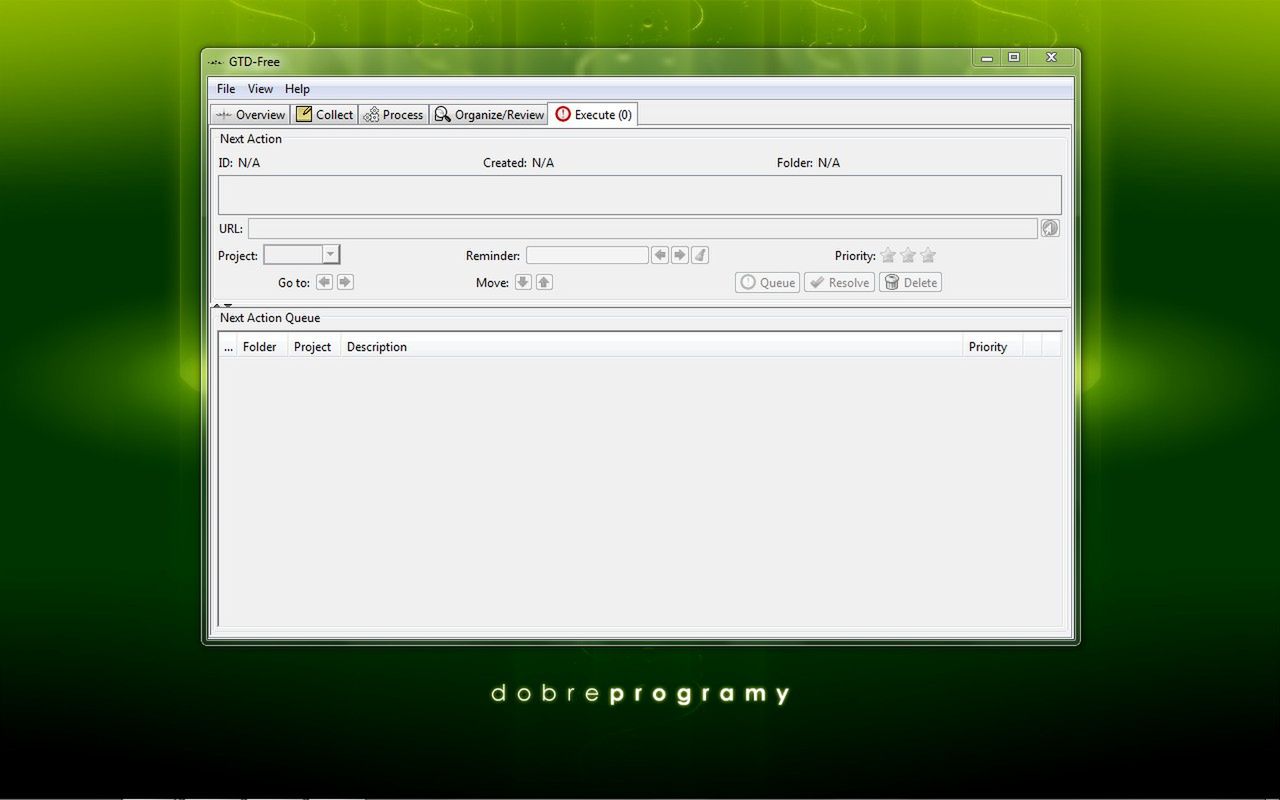
Task: Shift reminder date back one day
Action: pyautogui.click(x=660, y=255)
